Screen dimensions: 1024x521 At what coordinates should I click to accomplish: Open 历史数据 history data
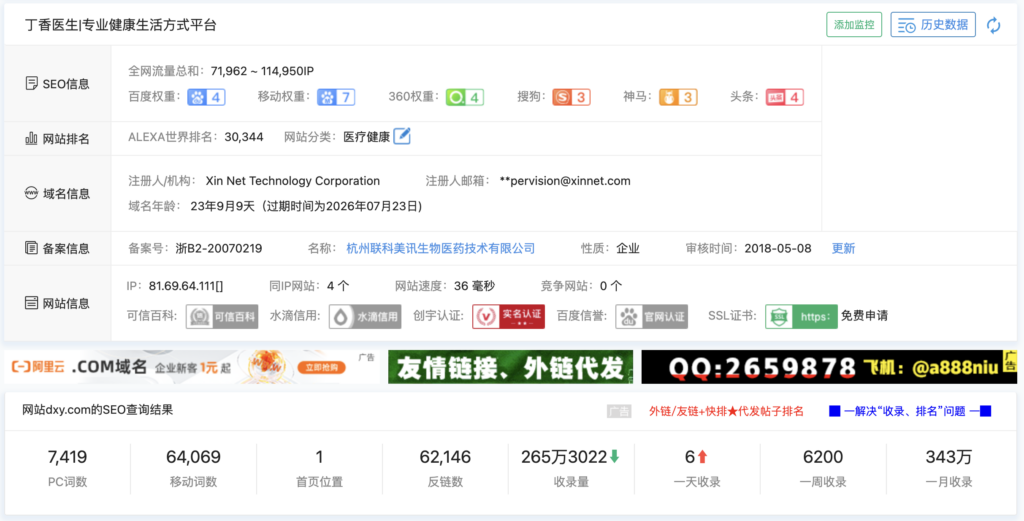(x=933, y=25)
